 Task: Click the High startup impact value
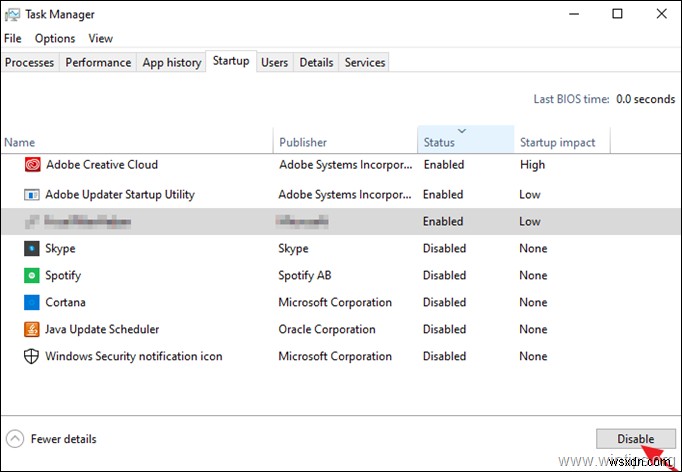pos(532,165)
